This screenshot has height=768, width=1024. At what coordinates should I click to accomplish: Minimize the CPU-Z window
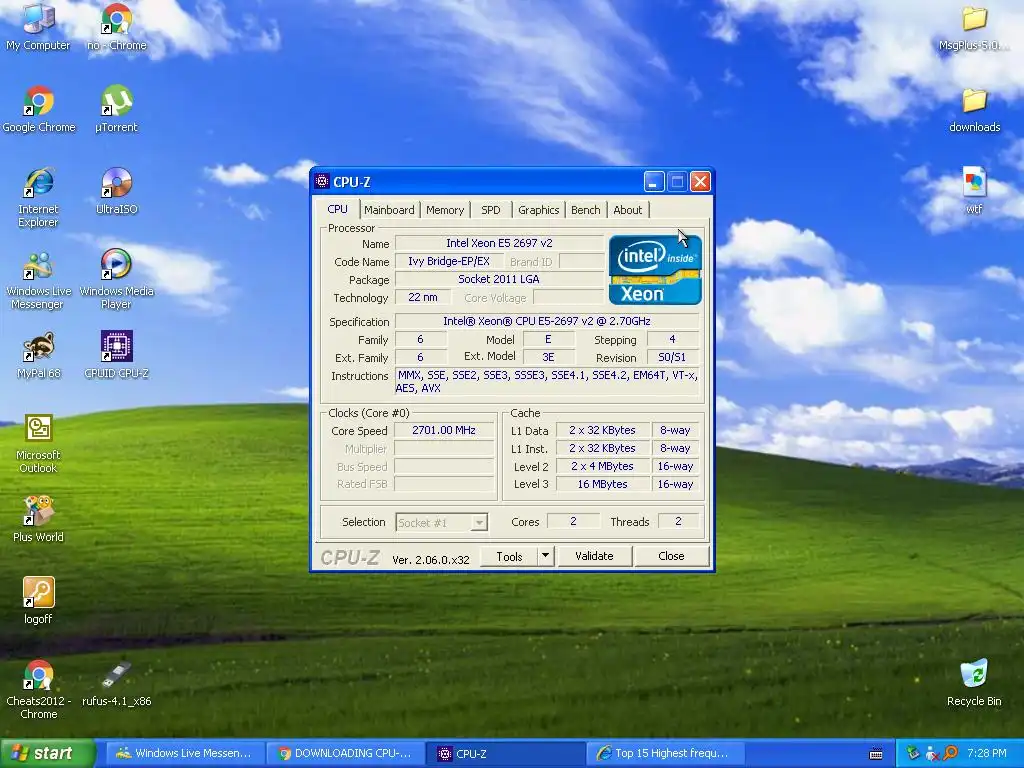pyautogui.click(x=654, y=181)
